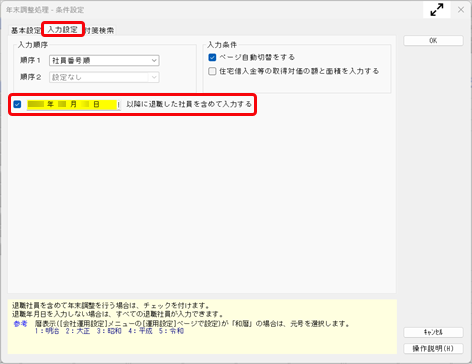Click the 以降に退職した社員を含めて入力する label
The height and width of the screenshot is (364, 472).
coord(189,104)
